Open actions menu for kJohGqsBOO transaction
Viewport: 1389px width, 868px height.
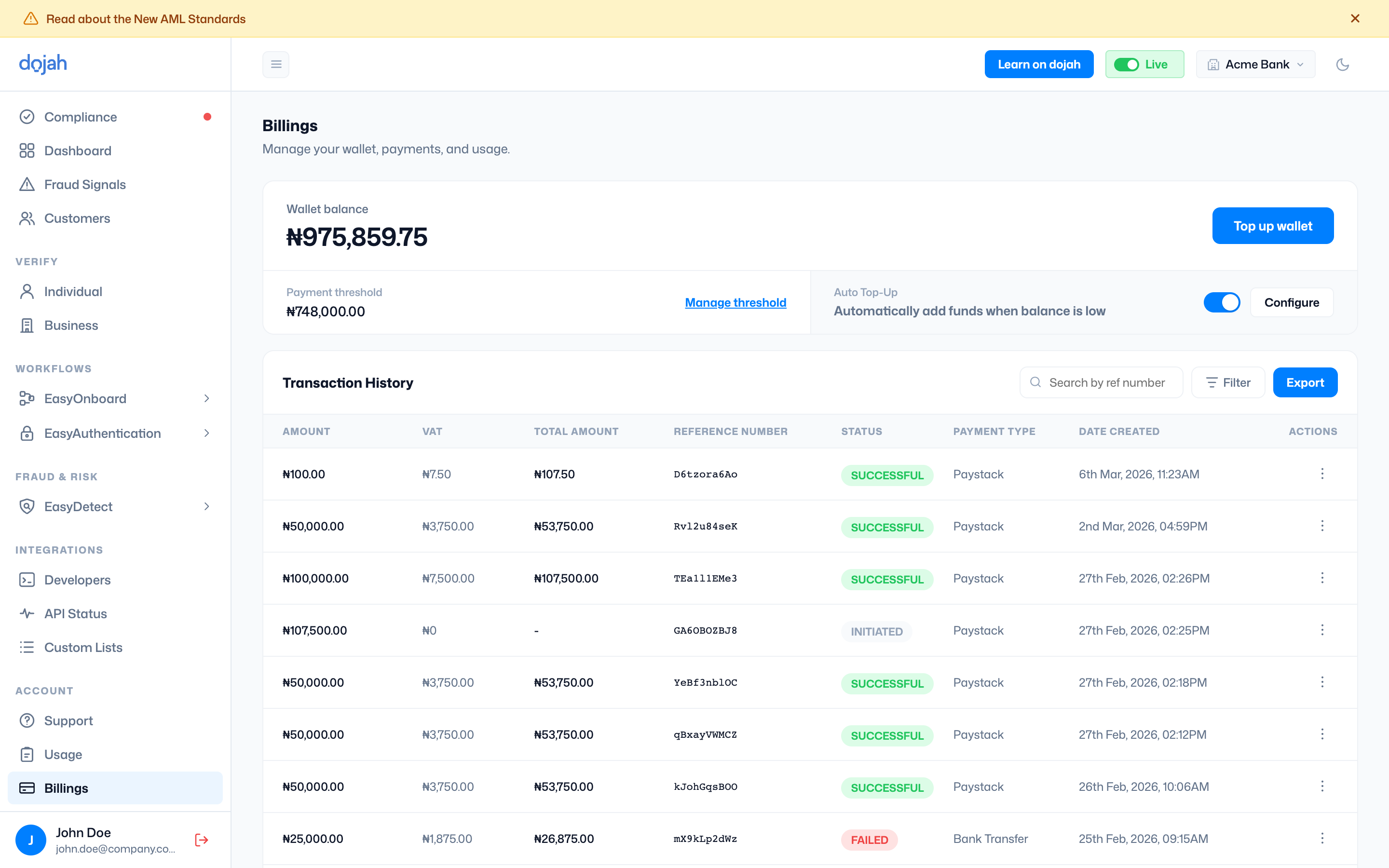pos(1322,786)
